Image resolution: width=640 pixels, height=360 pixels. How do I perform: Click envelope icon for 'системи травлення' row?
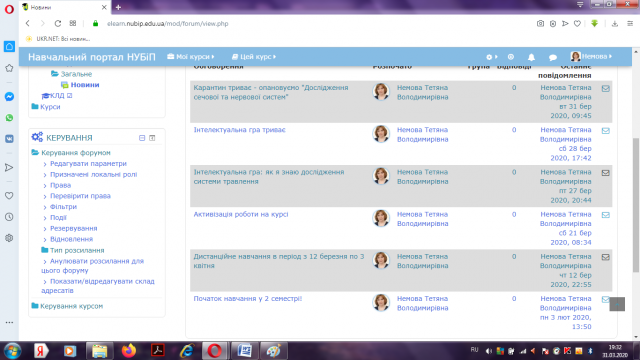(606, 173)
